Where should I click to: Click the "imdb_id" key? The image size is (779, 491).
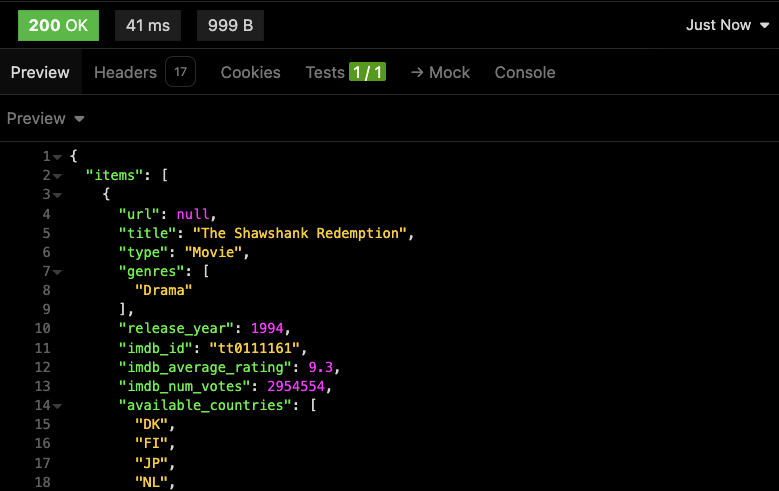(156, 348)
